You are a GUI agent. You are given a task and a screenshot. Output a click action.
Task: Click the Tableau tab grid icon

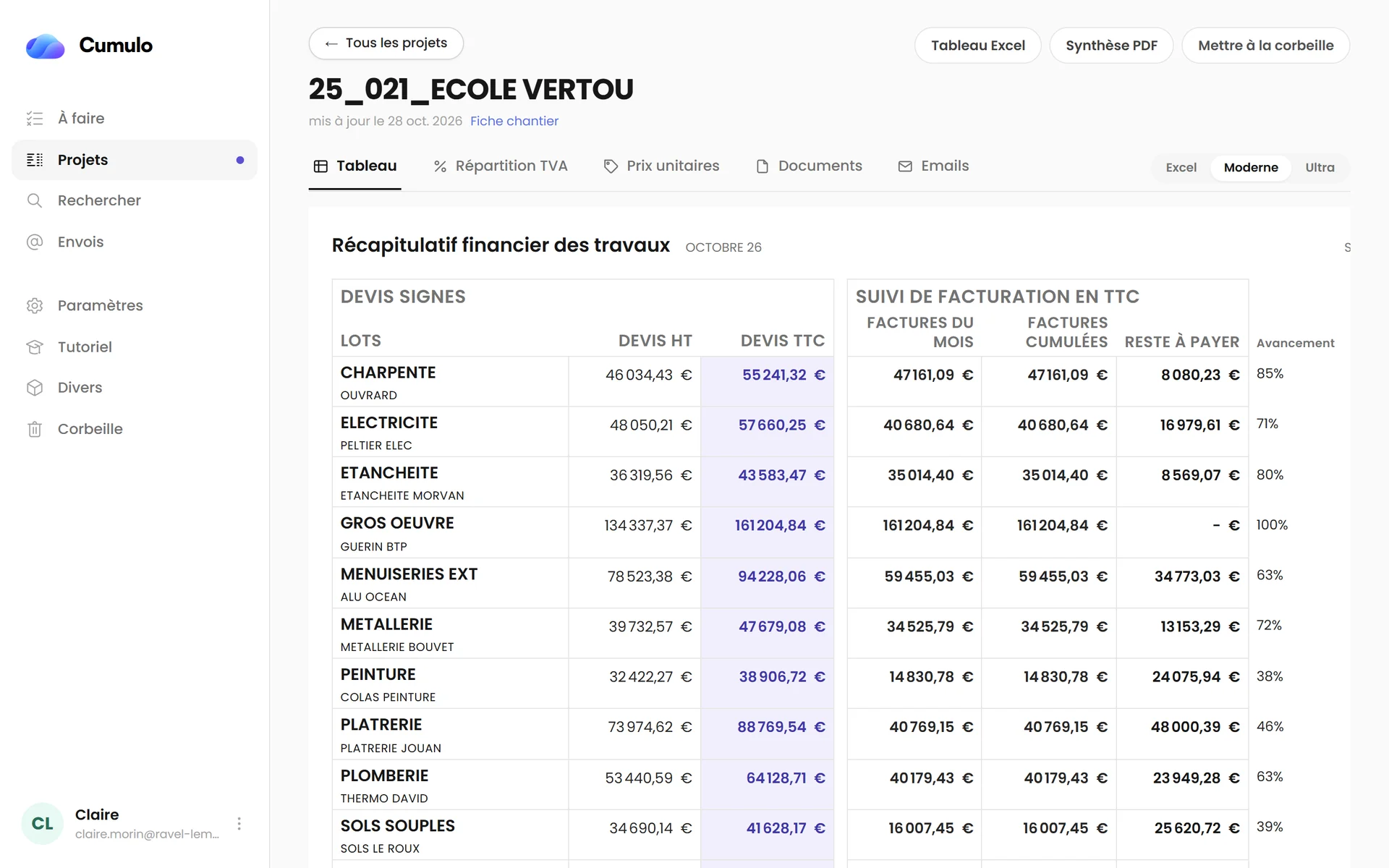click(x=320, y=166)
